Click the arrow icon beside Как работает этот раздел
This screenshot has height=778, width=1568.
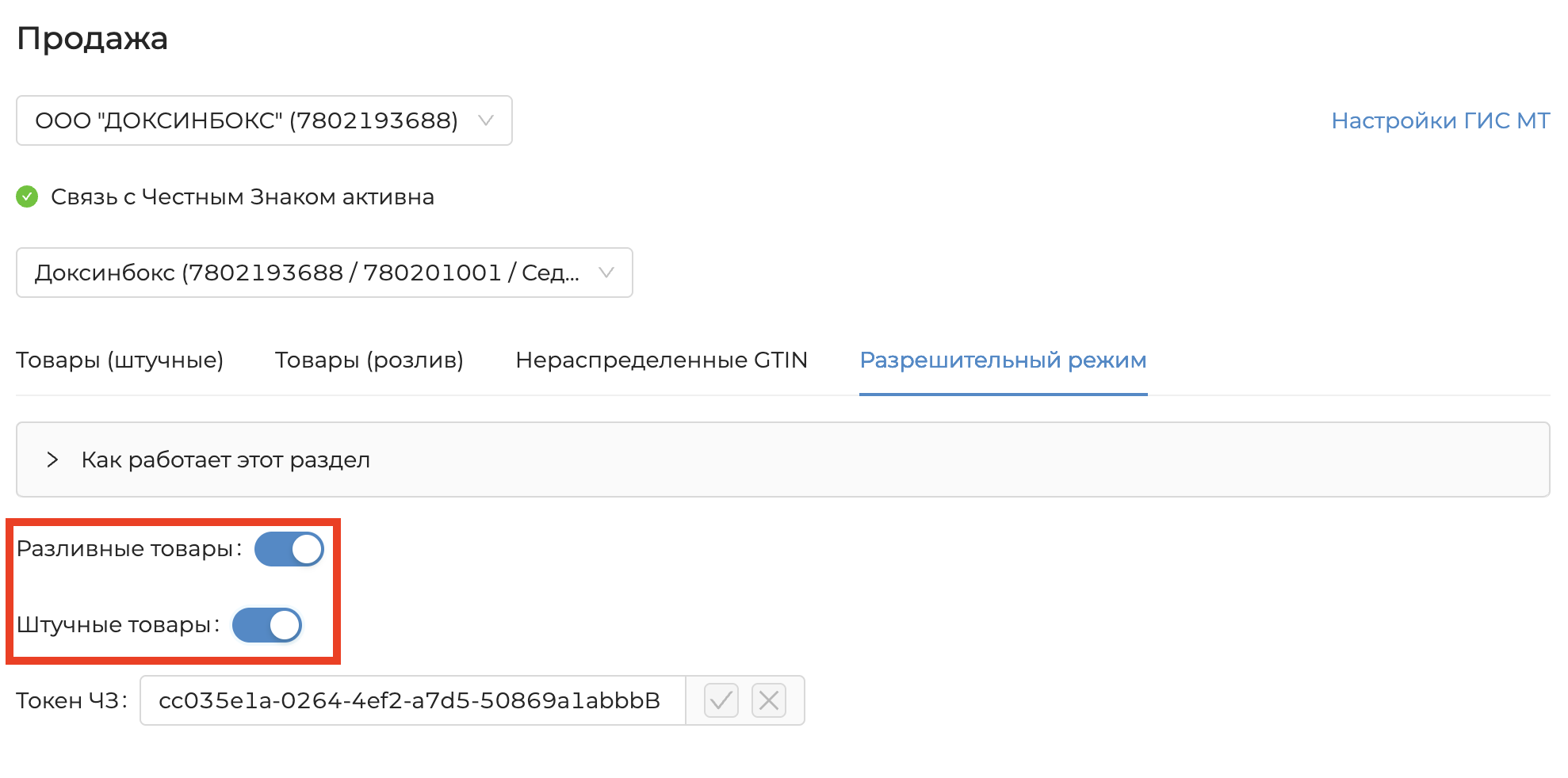pos(52,460)
